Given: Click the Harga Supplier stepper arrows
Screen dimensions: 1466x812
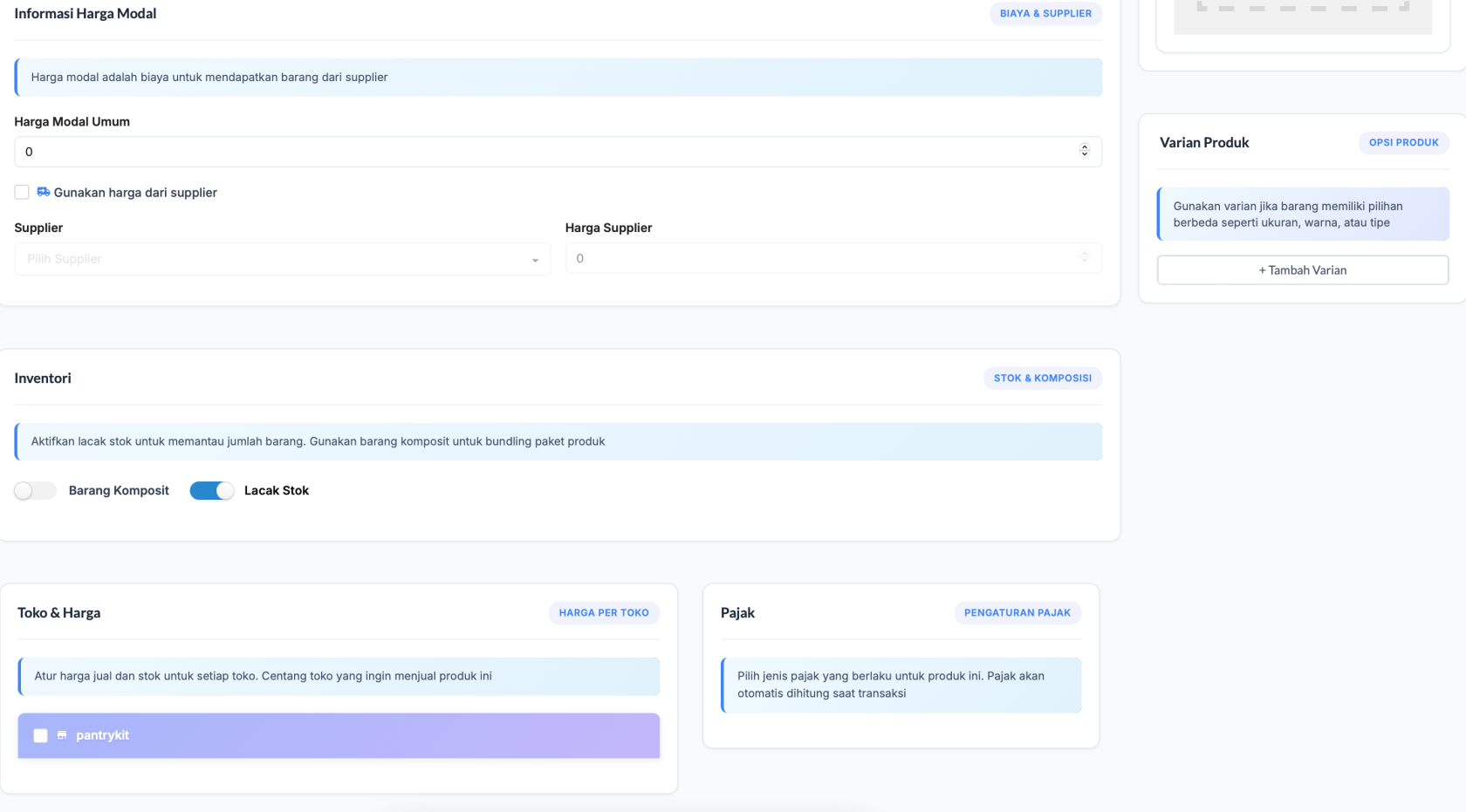Looking at the screenshot, I should [1084, 257].
